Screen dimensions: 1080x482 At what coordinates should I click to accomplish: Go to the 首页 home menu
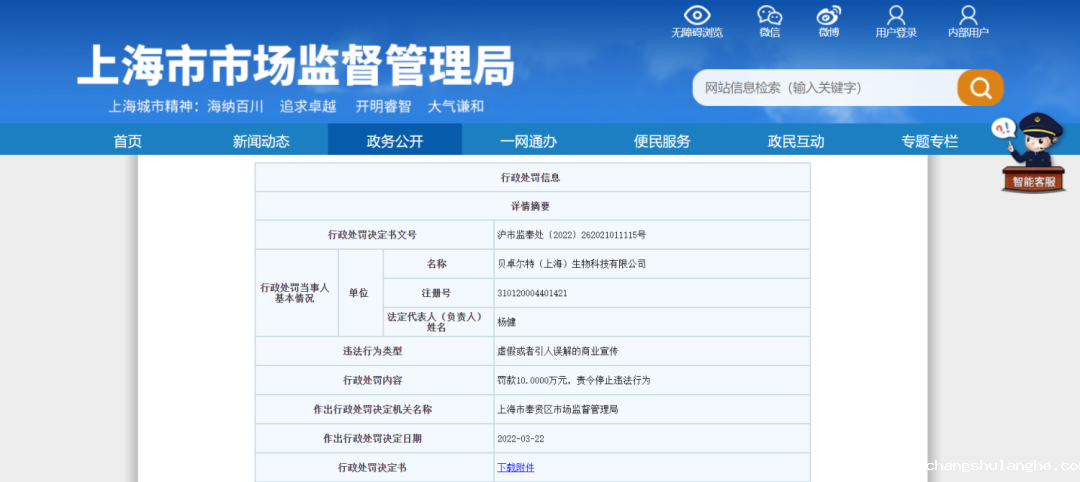(128, 142)
